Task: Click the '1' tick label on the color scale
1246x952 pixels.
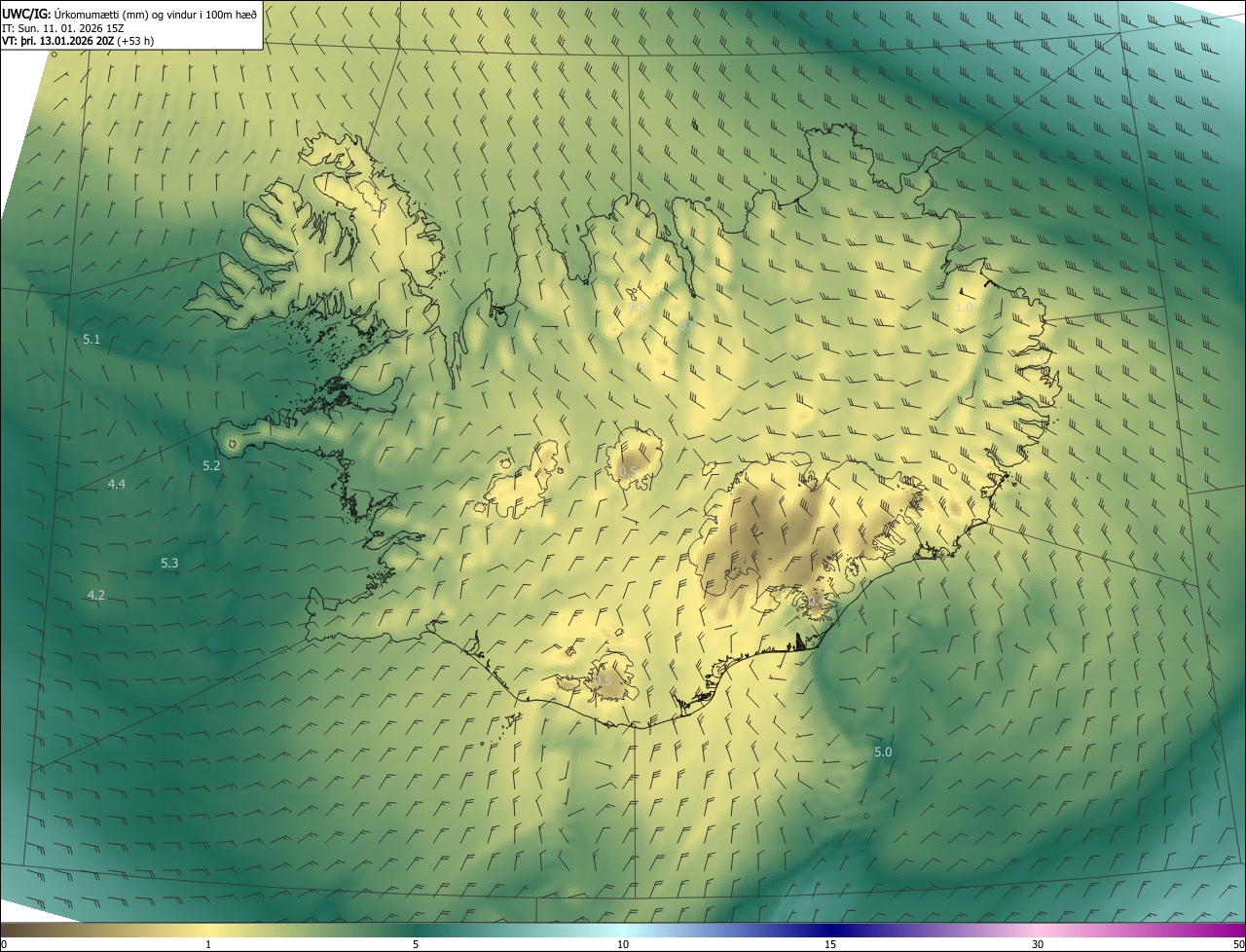Action: point(208,944)
